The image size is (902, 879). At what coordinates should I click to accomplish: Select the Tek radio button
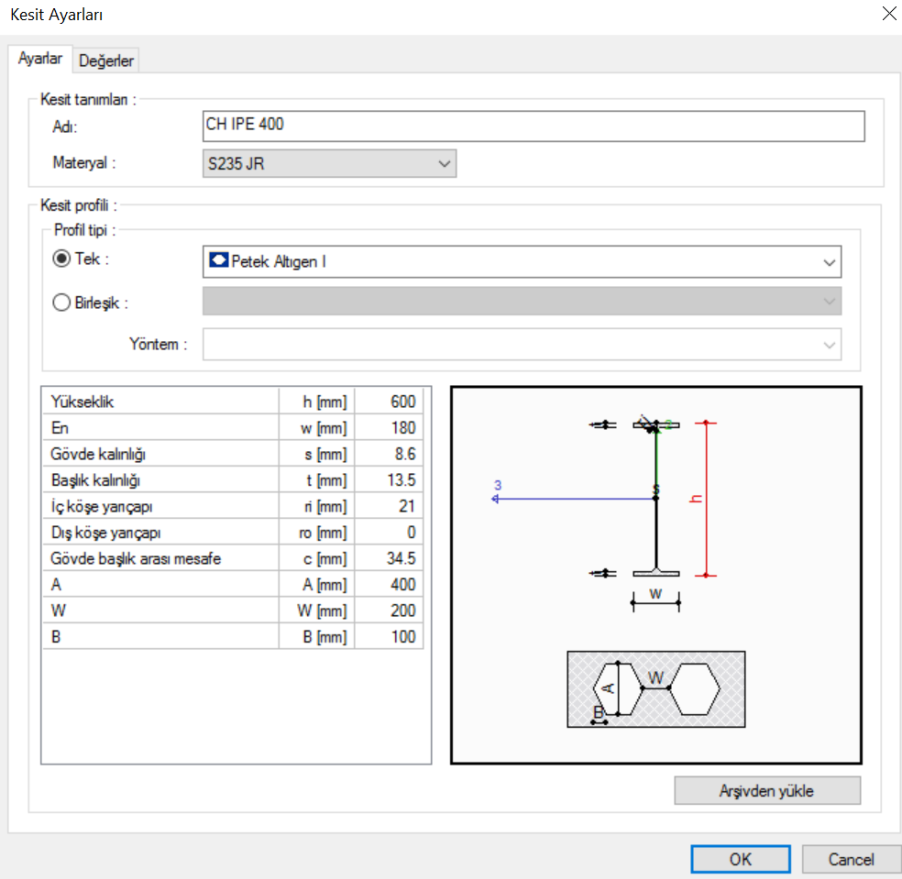[62, 258]
